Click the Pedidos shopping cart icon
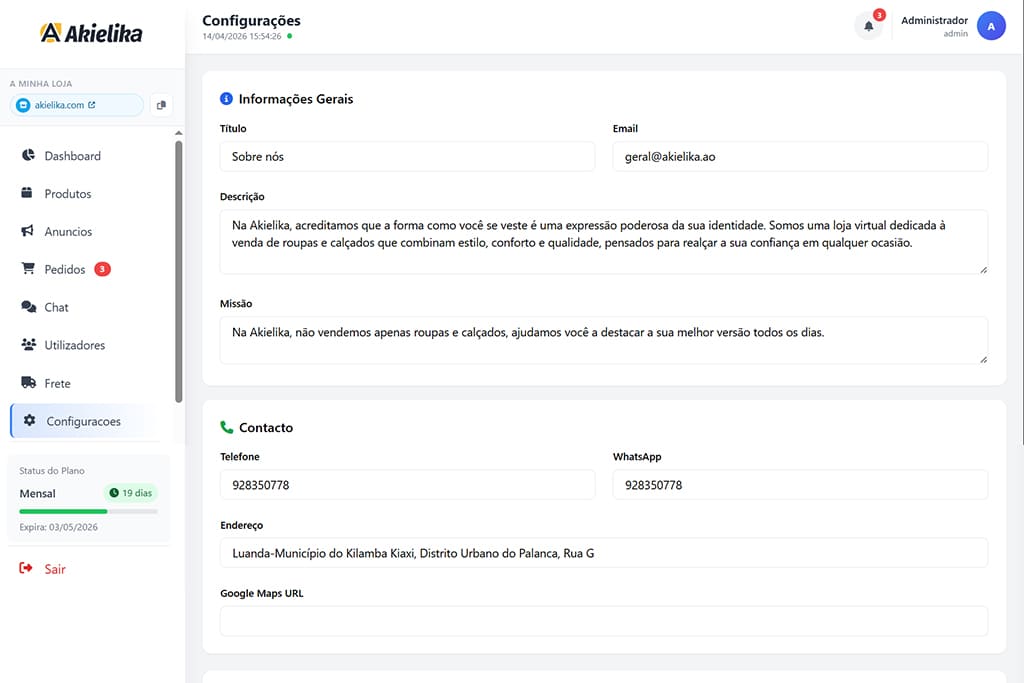The width and height of the screenshot is (1024, 683). [28, 269]
